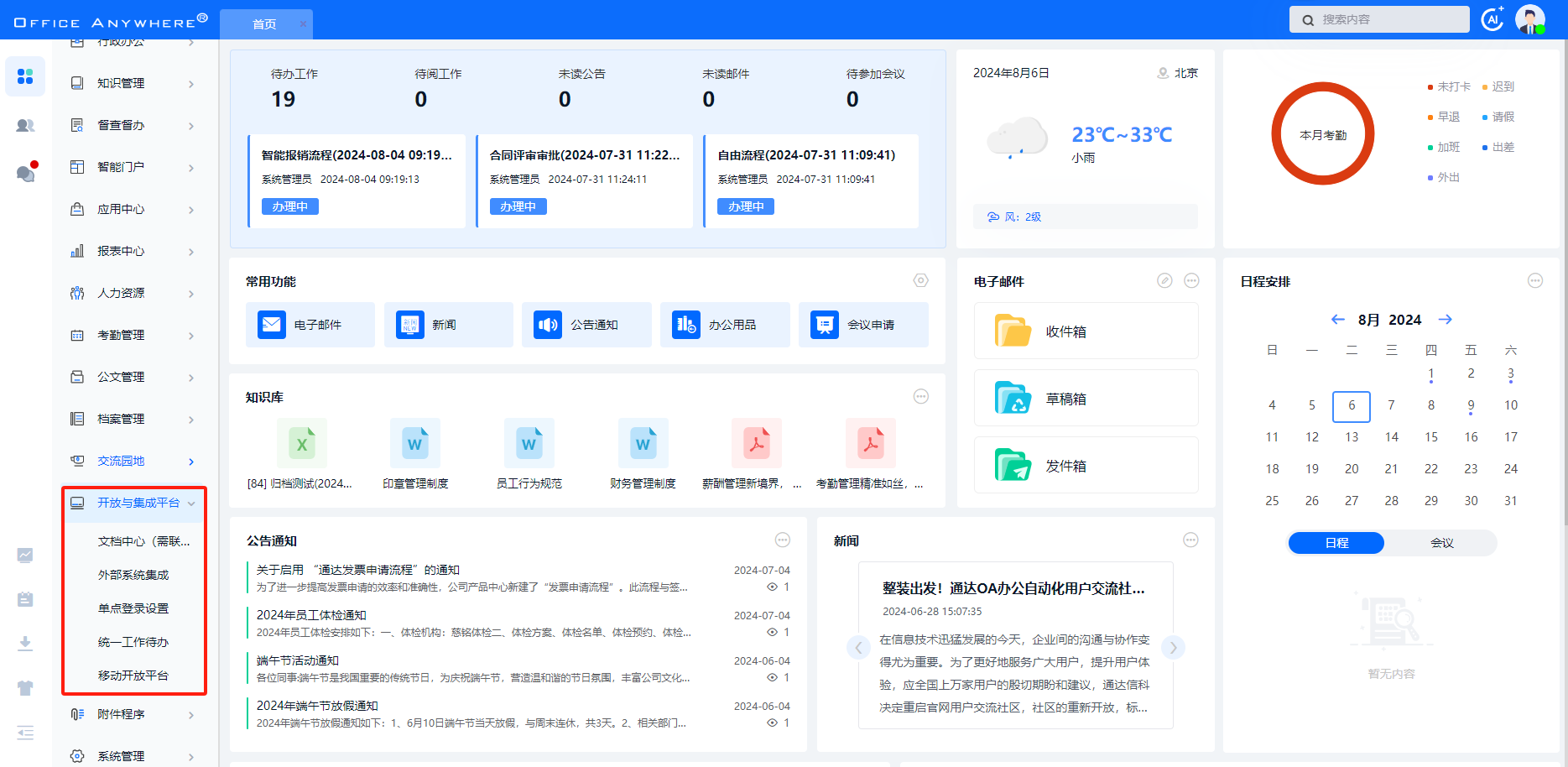The height and width of the screenshot is (767, 1568).
Task: Open the 草稿箱 drafts folder icon
Action: point(1013,399)
